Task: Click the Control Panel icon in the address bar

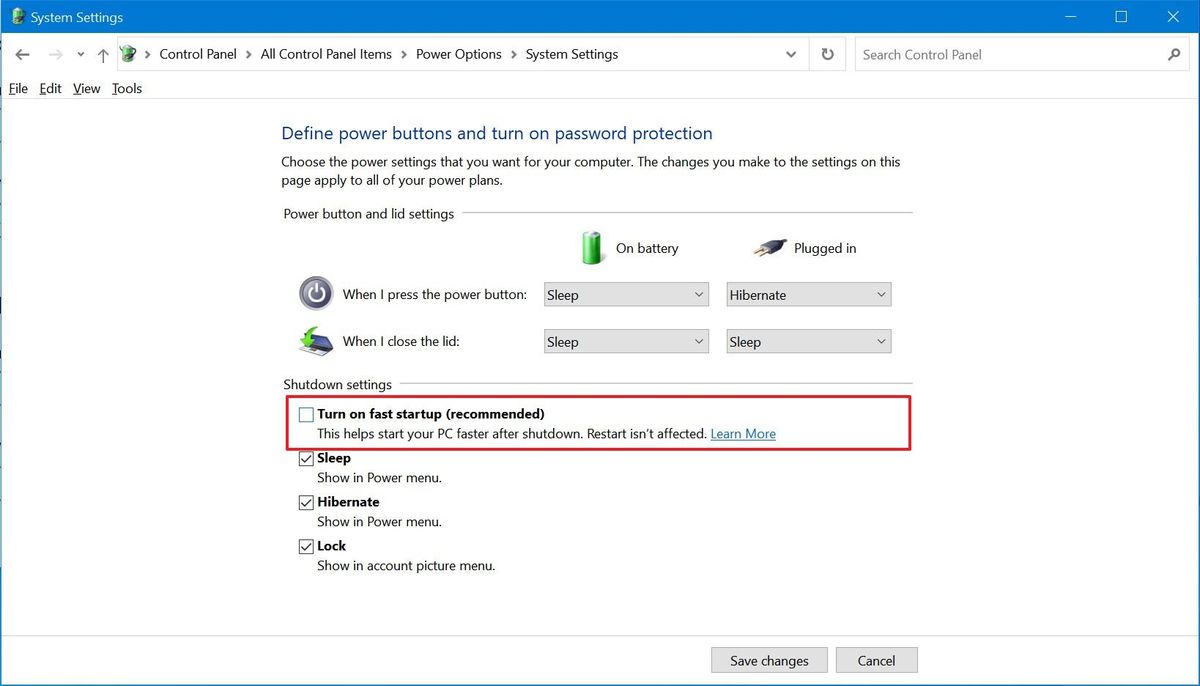Action: [127, 54]
